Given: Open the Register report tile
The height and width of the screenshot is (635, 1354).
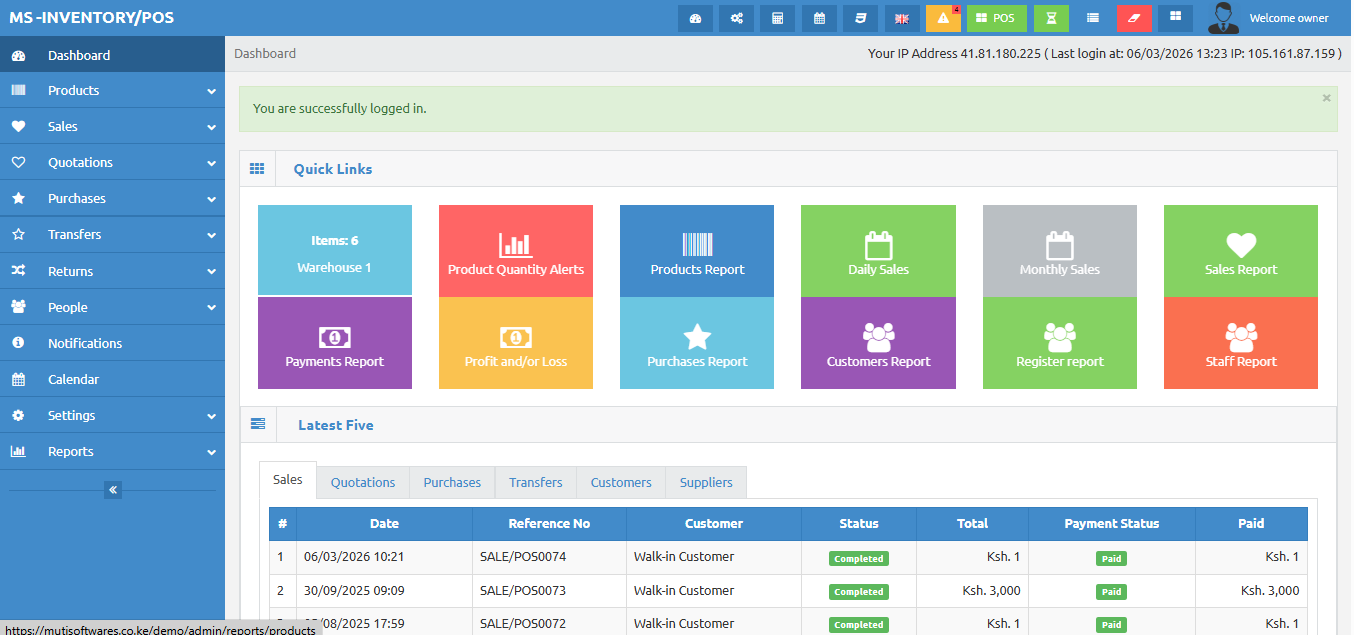Looking at the screenshot, I should [1060, 343].
